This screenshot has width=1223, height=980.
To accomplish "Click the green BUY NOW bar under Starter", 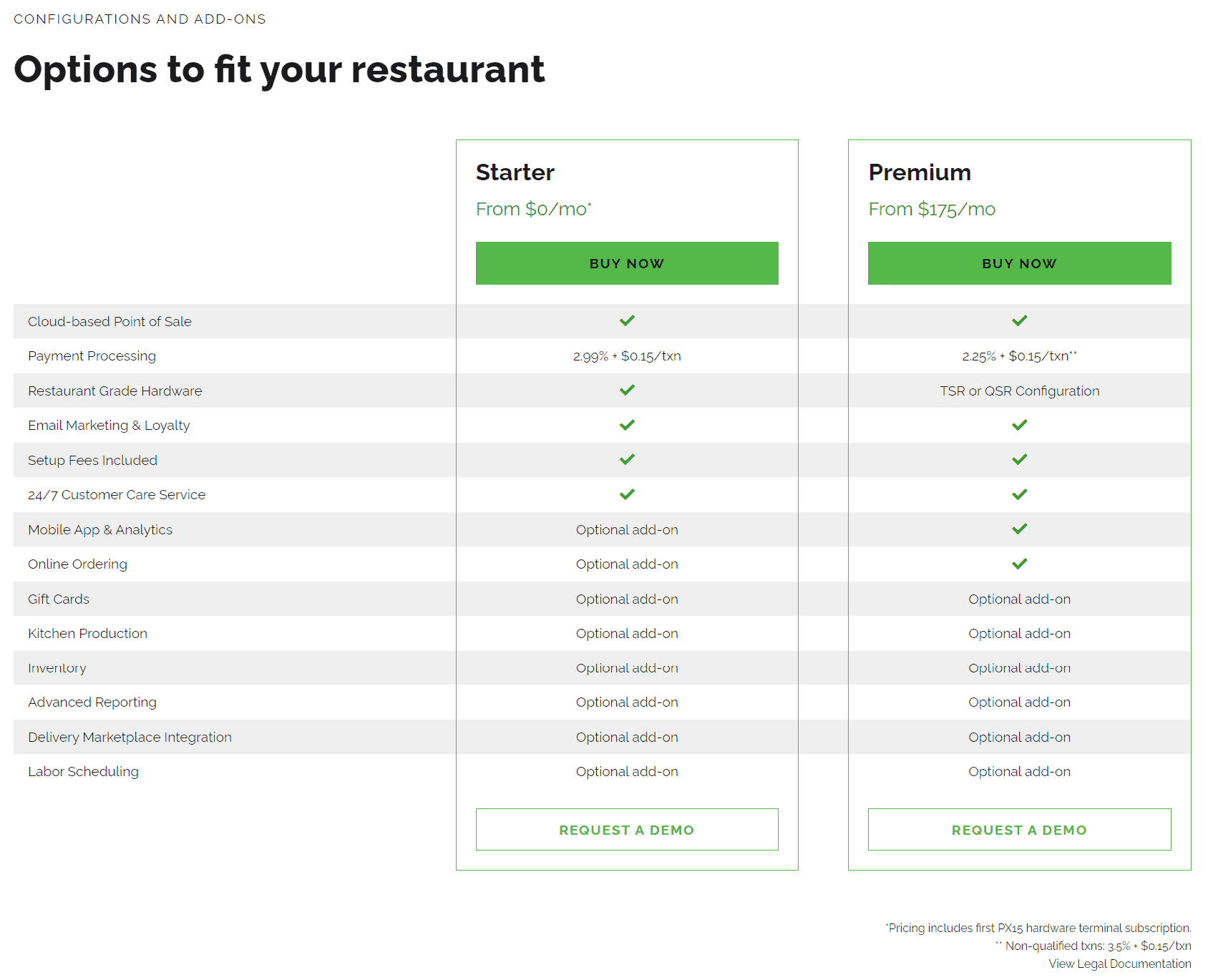I will pyautogui.click(x=627, y=263).
